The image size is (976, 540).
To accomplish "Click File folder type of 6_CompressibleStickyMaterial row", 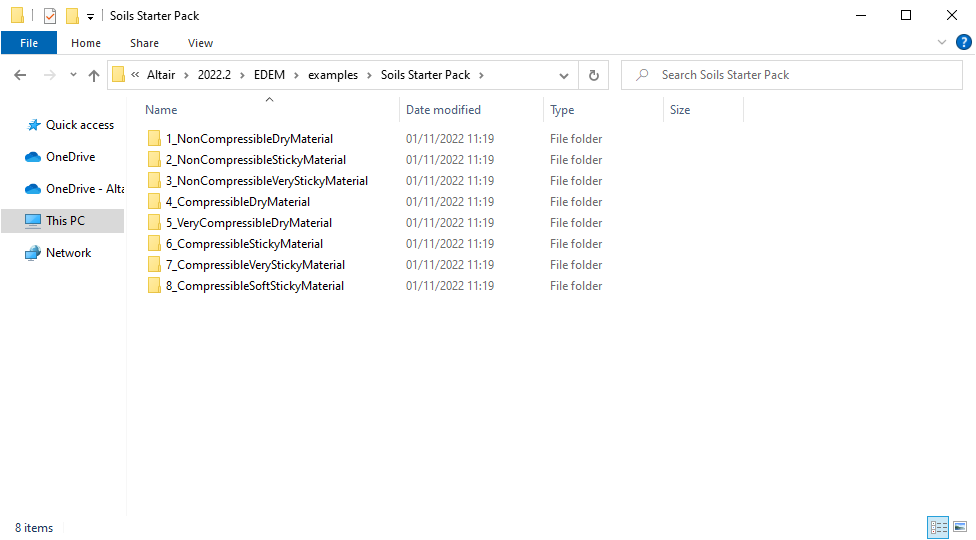I will (576, 243).
